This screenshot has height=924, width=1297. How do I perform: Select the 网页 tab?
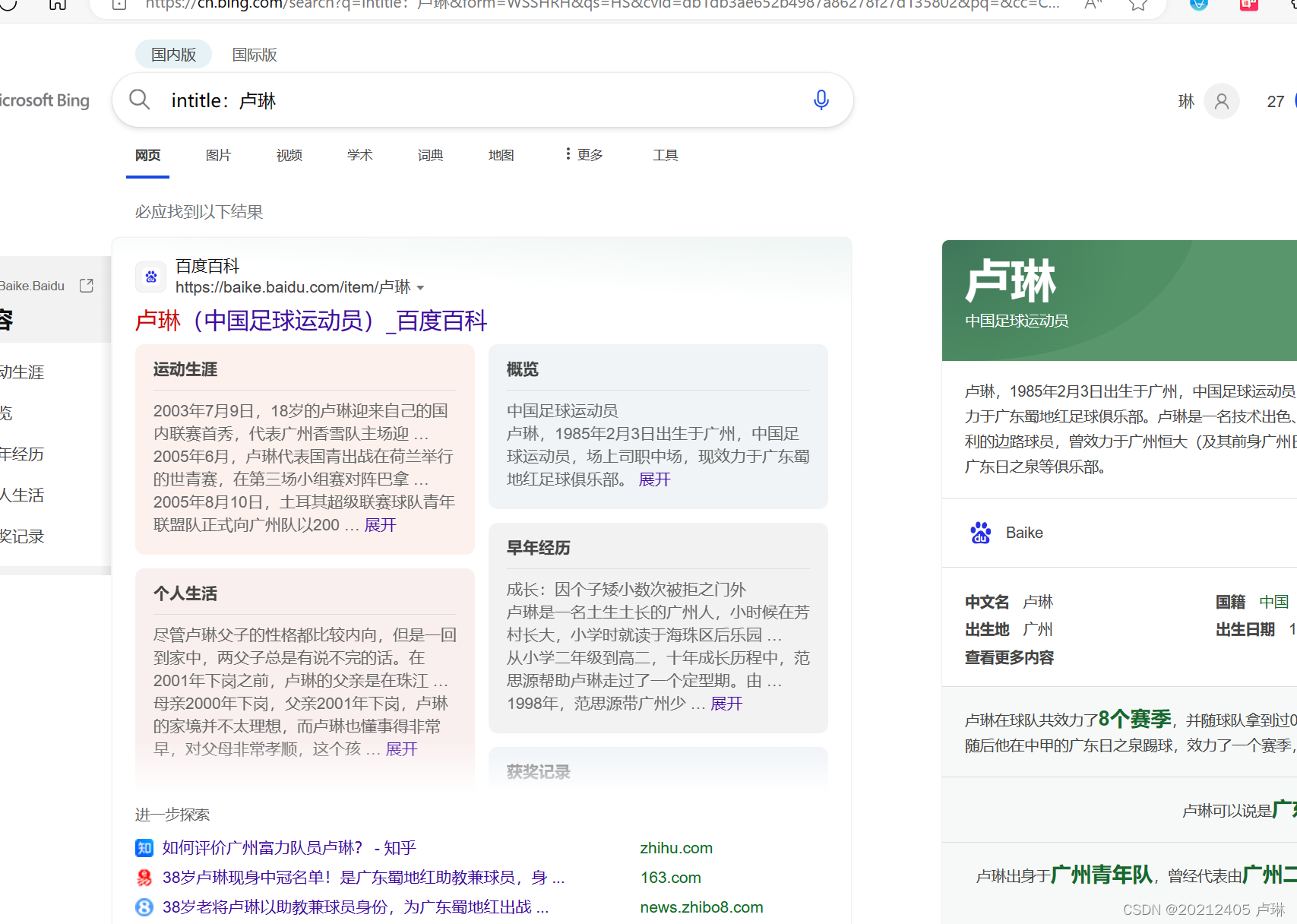pos(147,155)
